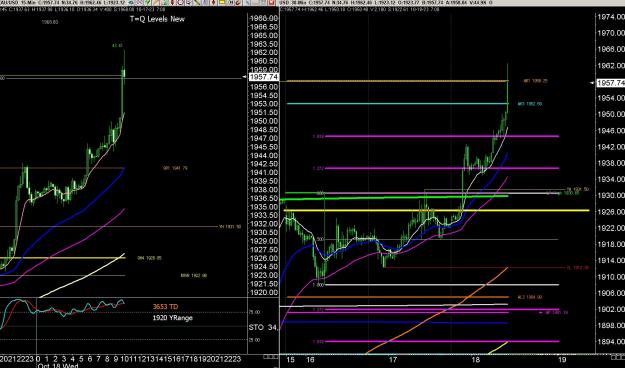Image resolution: width=625 pixels, height=368 pixels.
Task: Click day label 17 on right time axis
Action: 393,360
